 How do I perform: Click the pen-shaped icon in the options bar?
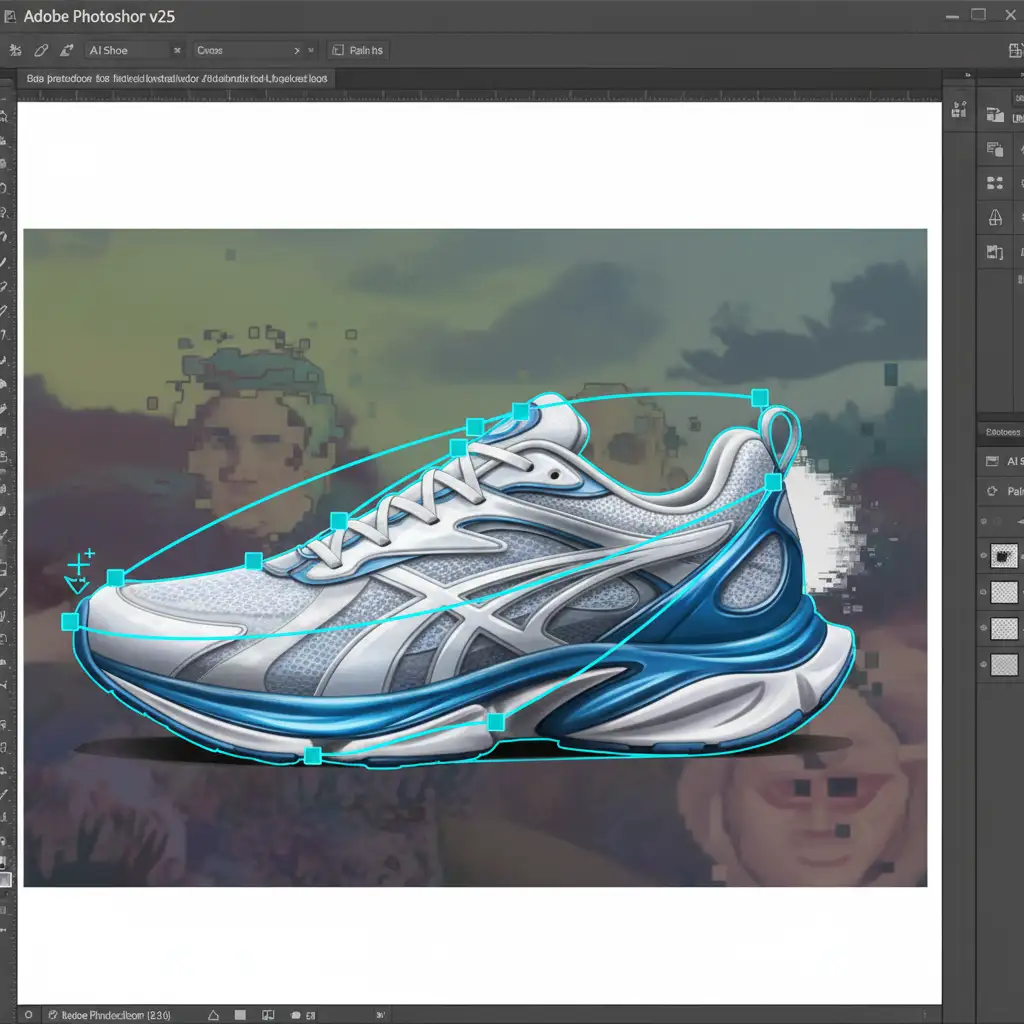coord(42,50)
